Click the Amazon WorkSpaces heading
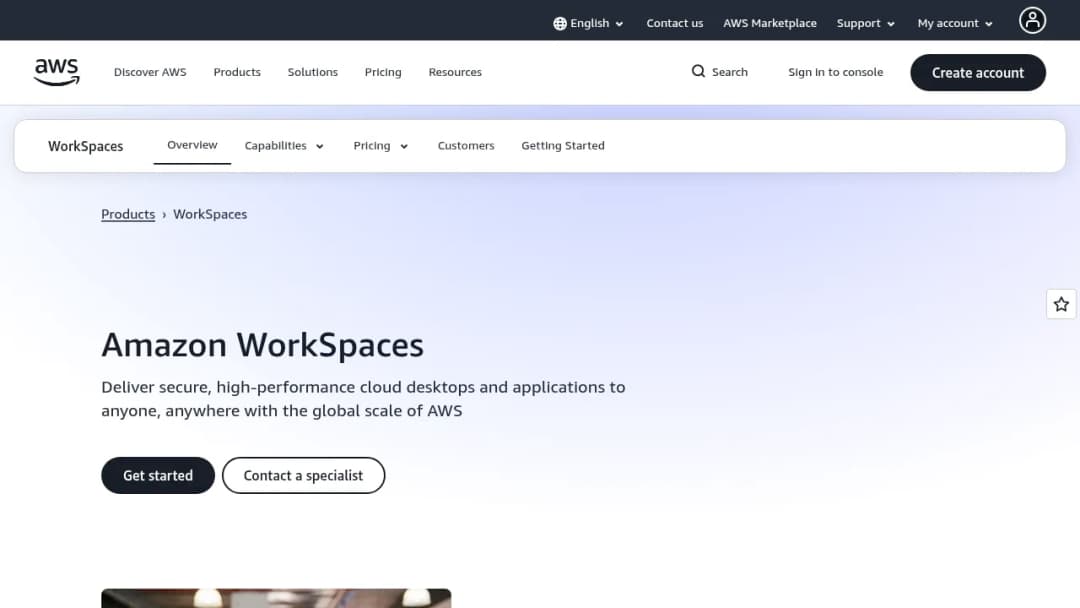1080x608 pixels. [262, 344]
